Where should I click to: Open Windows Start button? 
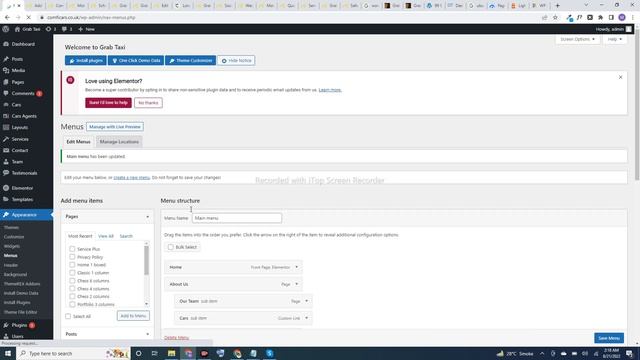click(x=8, y=353)
